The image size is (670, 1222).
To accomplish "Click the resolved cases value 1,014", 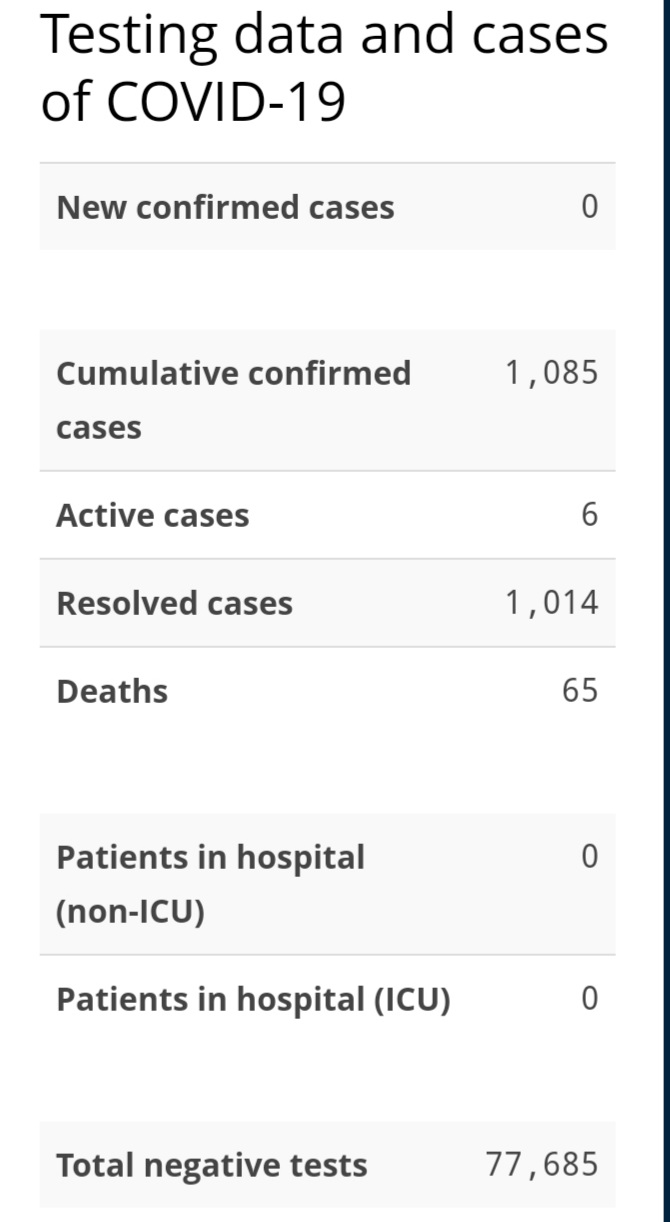I will point(551,603).
